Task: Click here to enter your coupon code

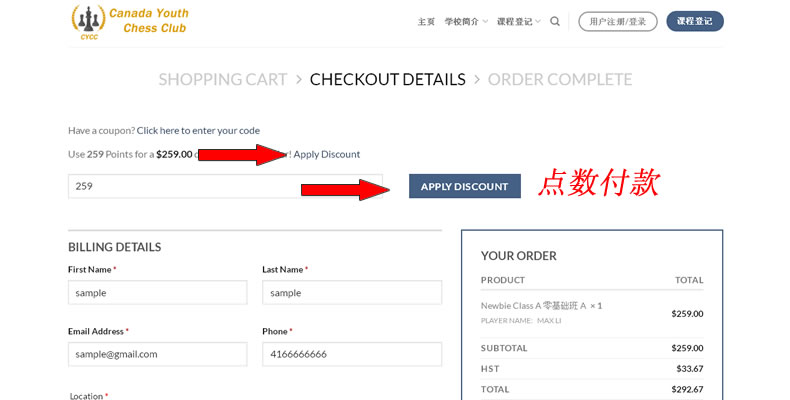Action: pyautogui.click(x=198, y=130)
